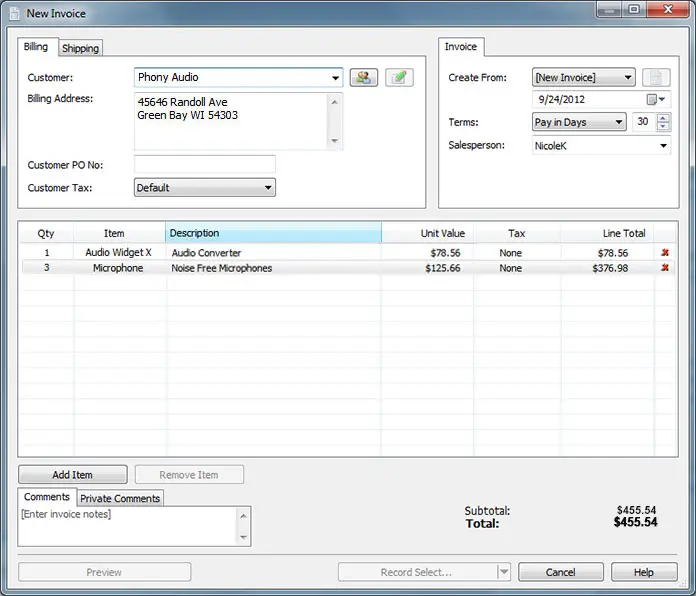Click into the Customer PO No field
Screen dimensions: 696x596
pos(205,164)
